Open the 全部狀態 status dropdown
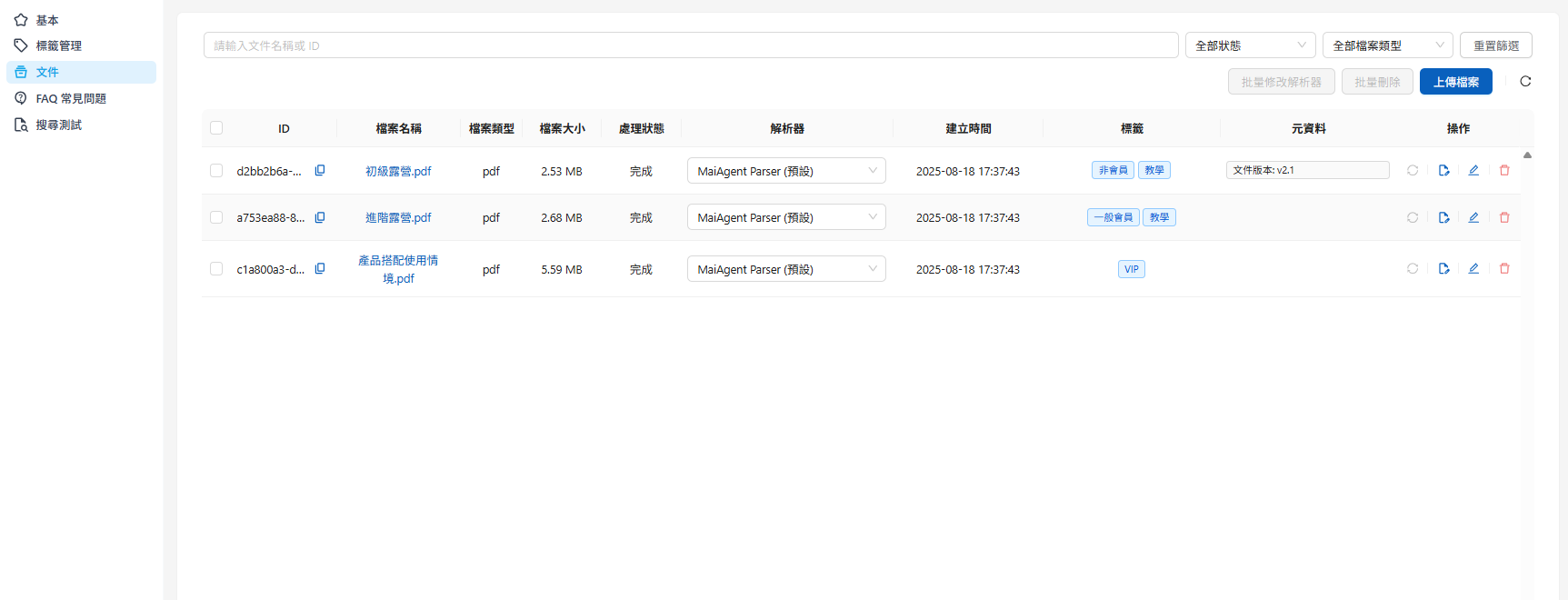The height and width of the screenshot is (600, 1568). pyautogui.click(x=1250, y=45)
